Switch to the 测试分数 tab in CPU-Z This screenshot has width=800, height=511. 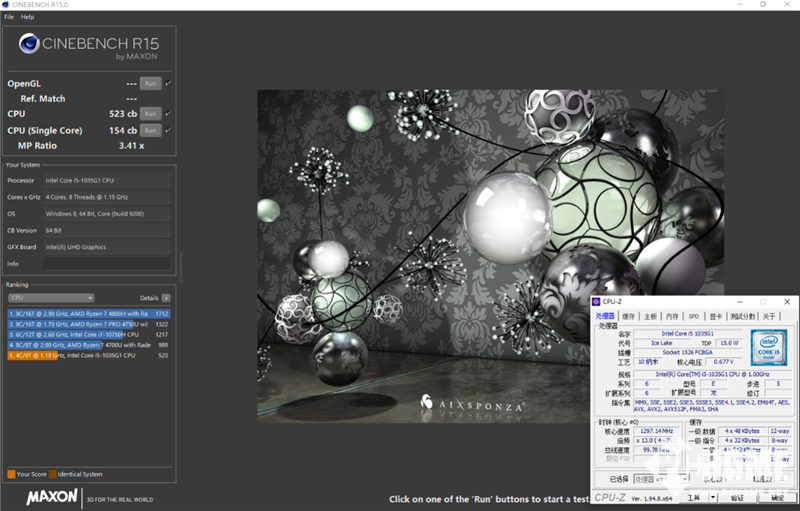click(x=743, y=316)
